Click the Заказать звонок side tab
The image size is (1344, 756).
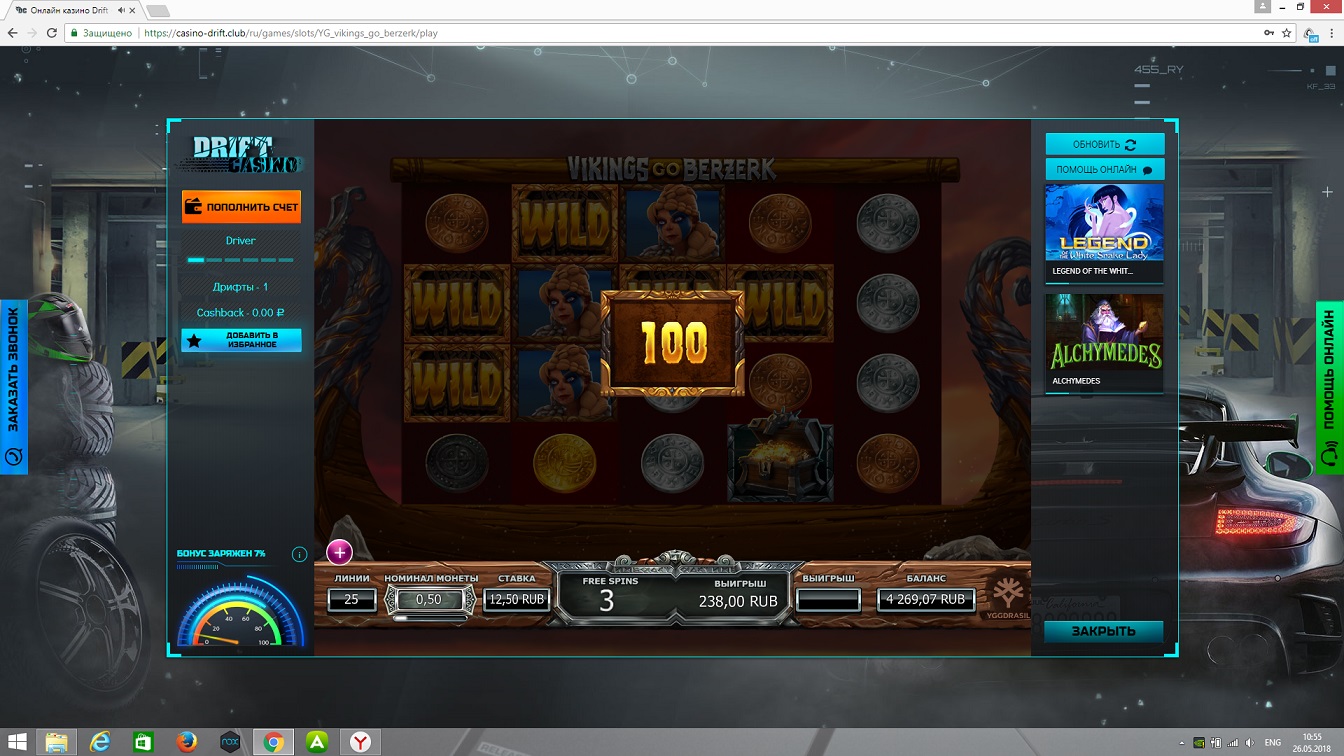[x=13, y=387]
